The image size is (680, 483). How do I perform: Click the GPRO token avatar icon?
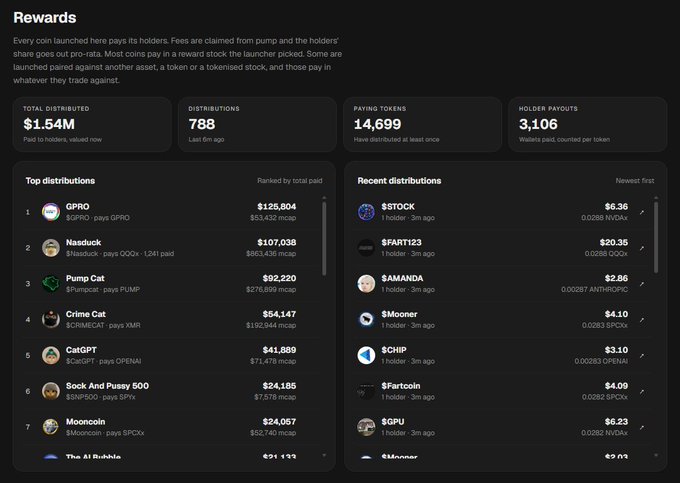tap(51, 212)
